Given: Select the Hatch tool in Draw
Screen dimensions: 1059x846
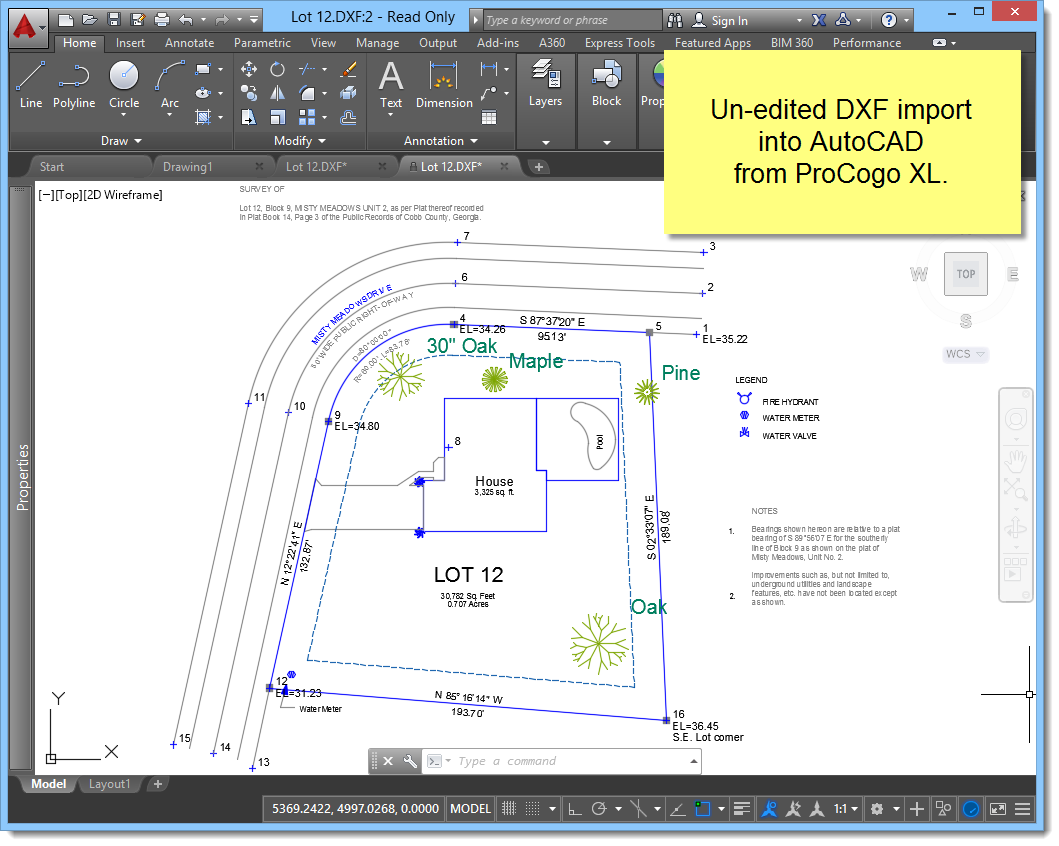Looking at the screenshot, I should pos(203,117).
